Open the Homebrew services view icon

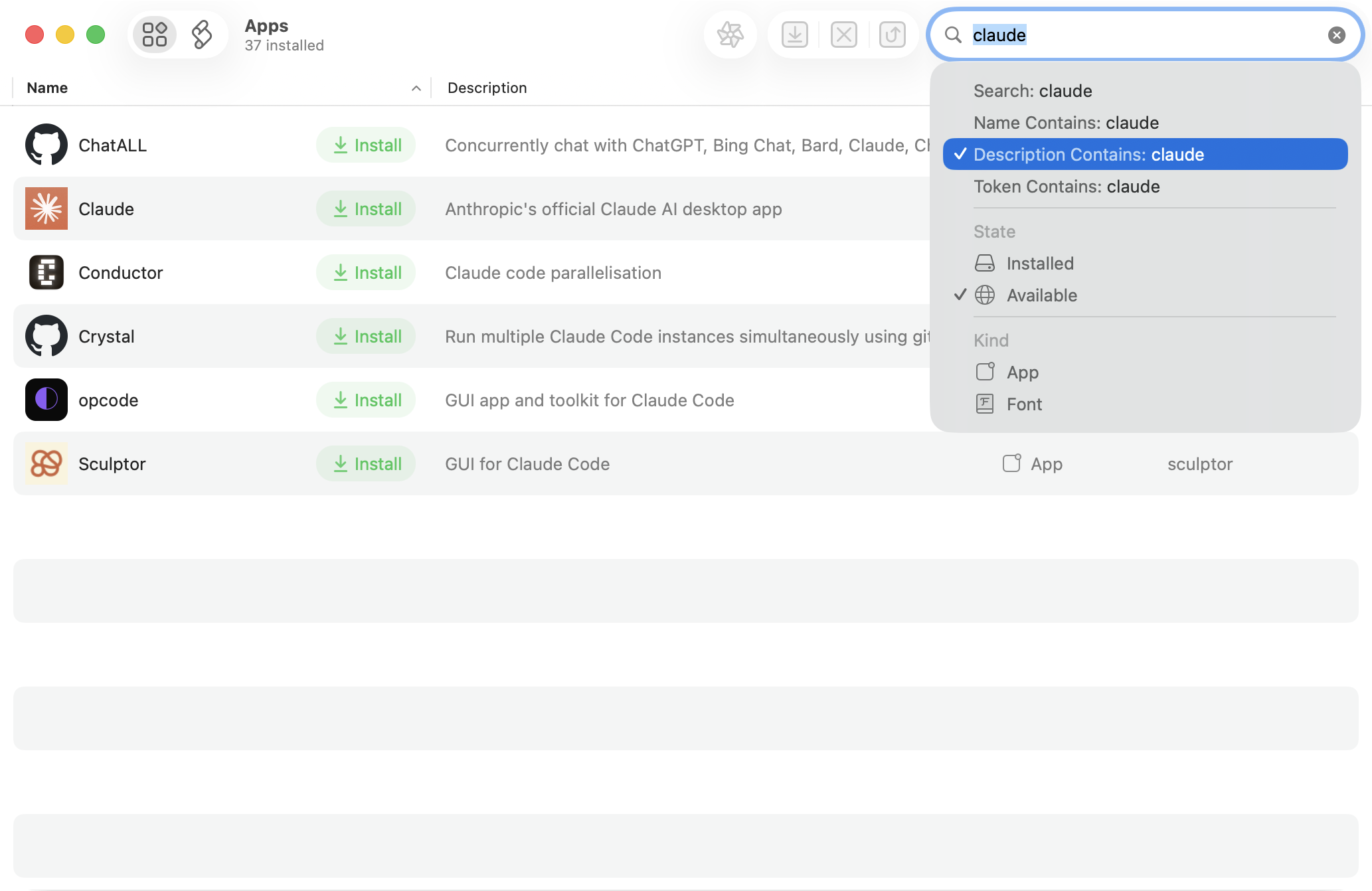(202, 35)
